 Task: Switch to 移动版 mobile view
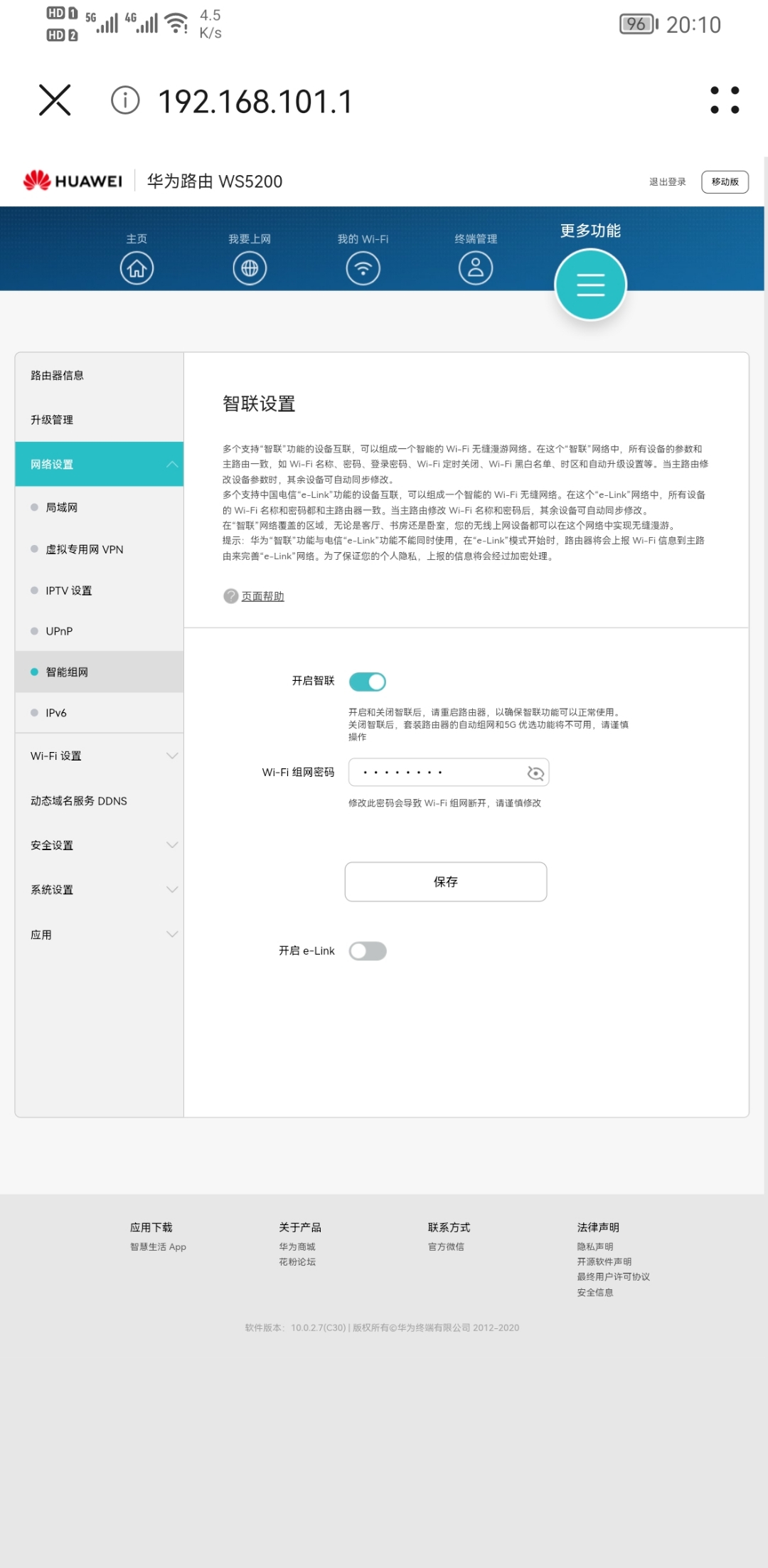[x=725, y=182]
